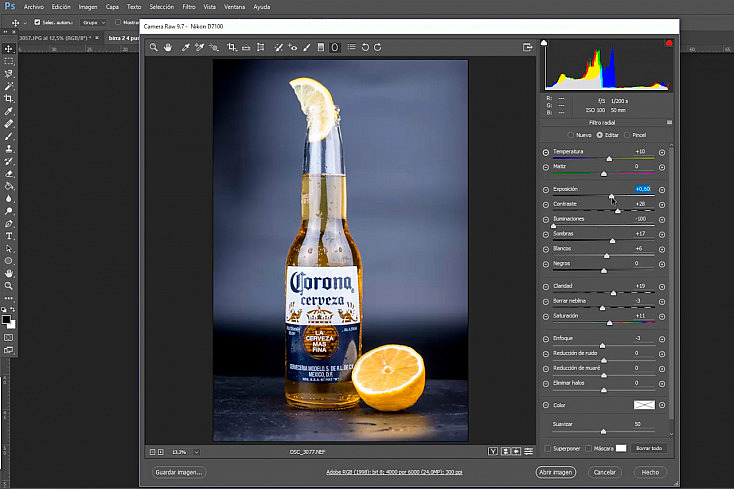This screenshot has height=489, width=734.
Task: Click the Hecho button
Action: [650, 472]
